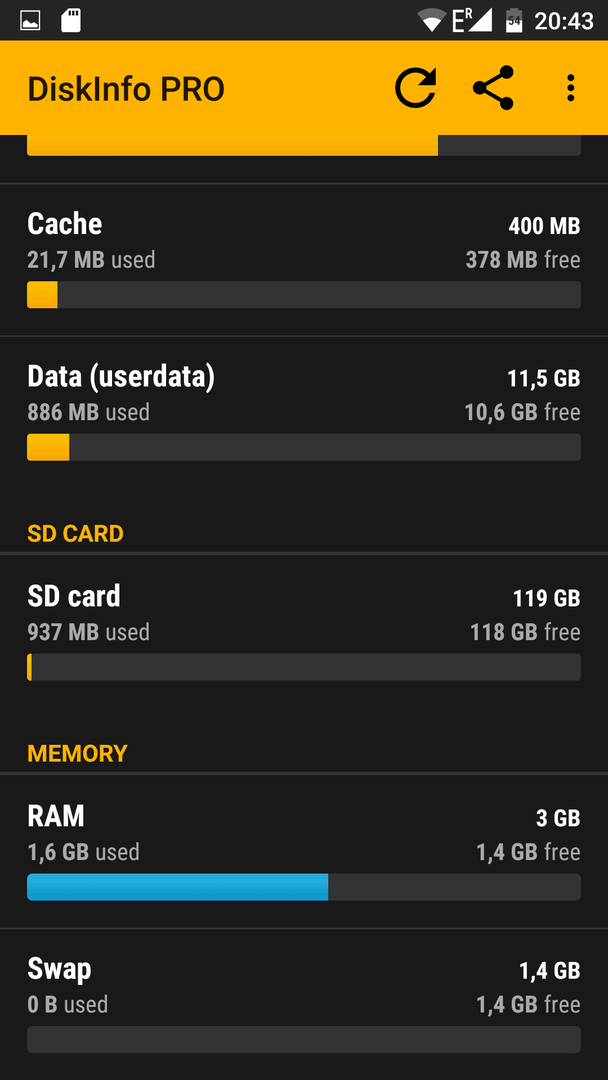Tap the SD card notification icon
608x1080 pixels.
tap(70, 21)
